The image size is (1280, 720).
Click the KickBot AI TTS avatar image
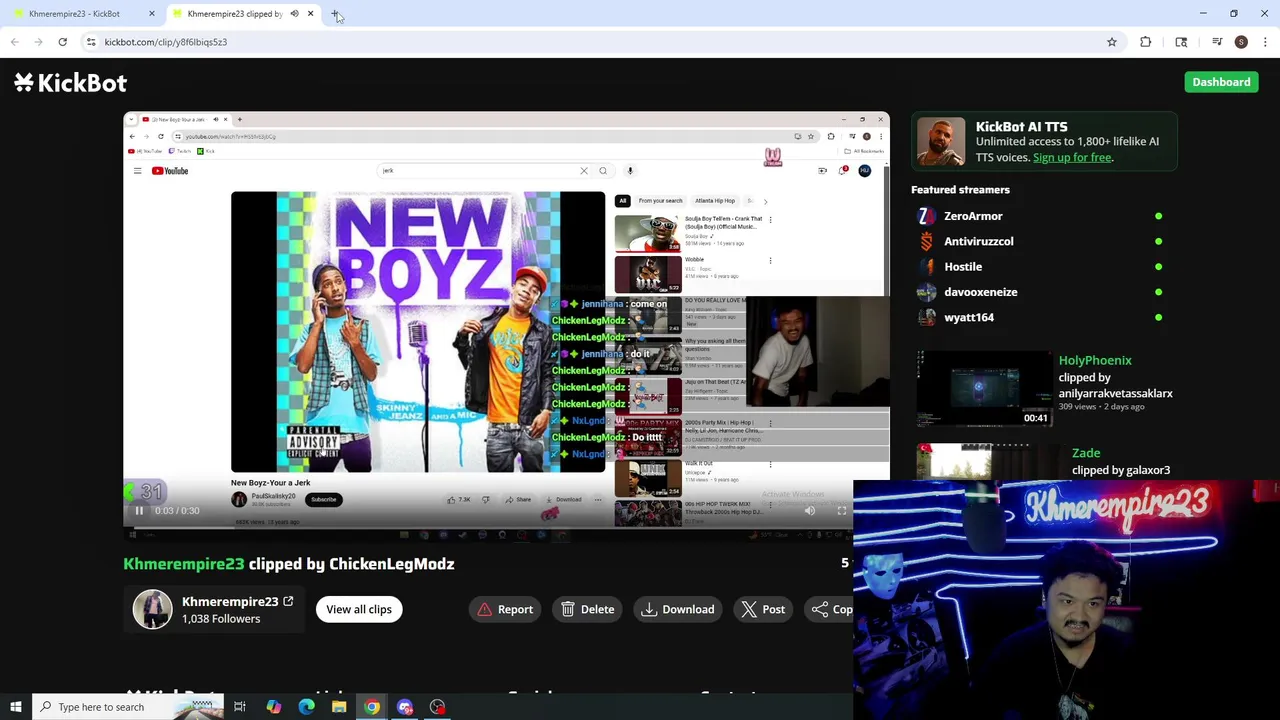point(940,141)
